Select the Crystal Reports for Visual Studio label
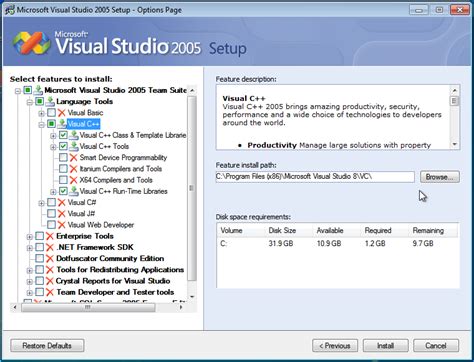This screenshot has height=362, width=474. (x=113, y=281)
